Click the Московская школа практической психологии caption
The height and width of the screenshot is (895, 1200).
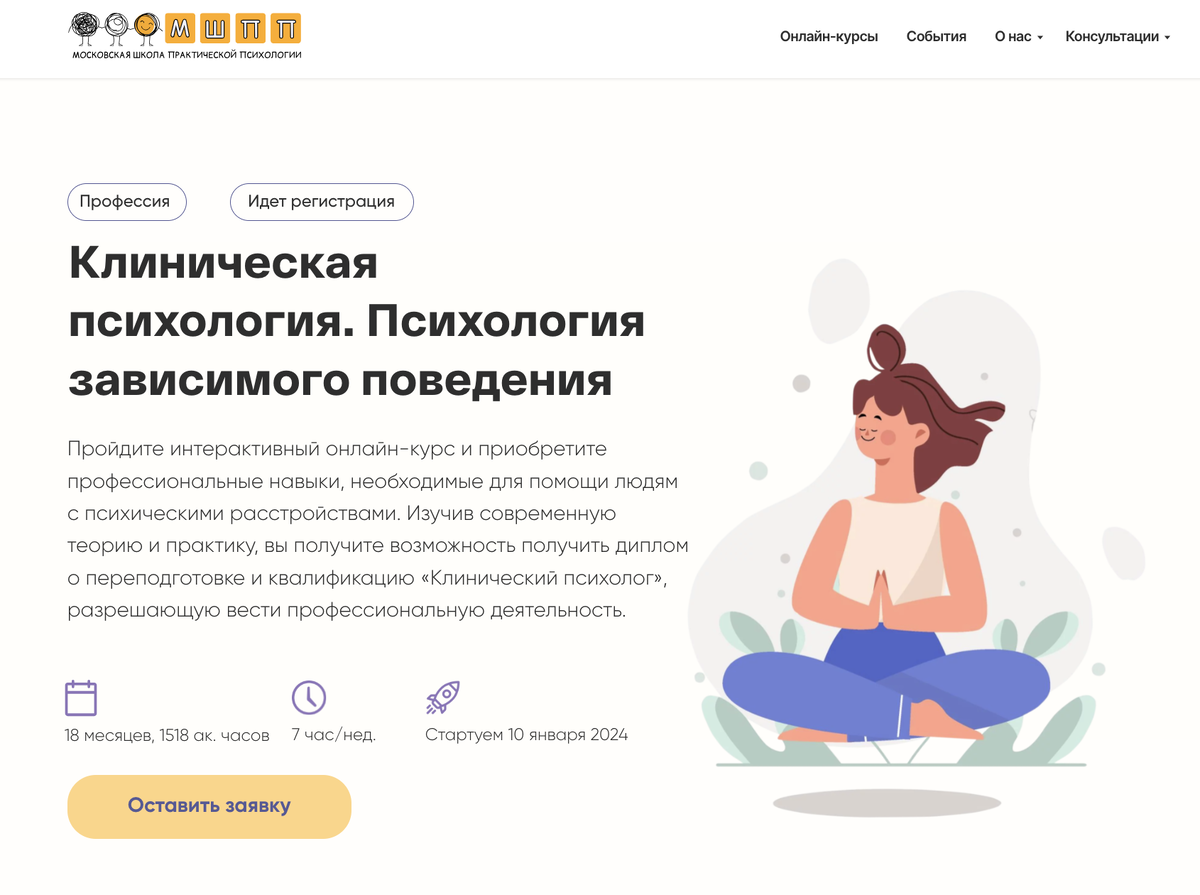click(187, 54)
